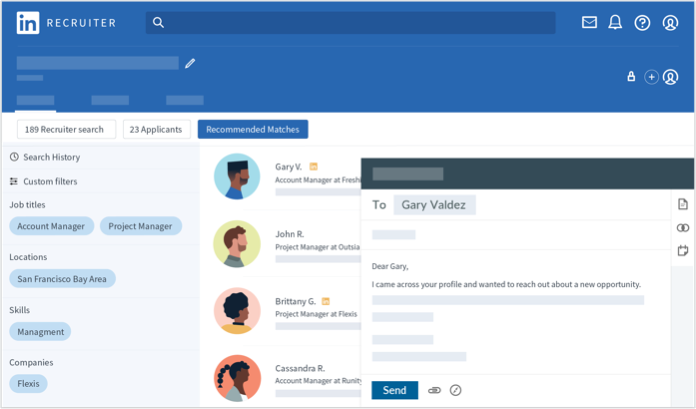Click the linked circles icon in message sidebar
Viewport: 696px width, 409px height.
click(x=683, y=228)
